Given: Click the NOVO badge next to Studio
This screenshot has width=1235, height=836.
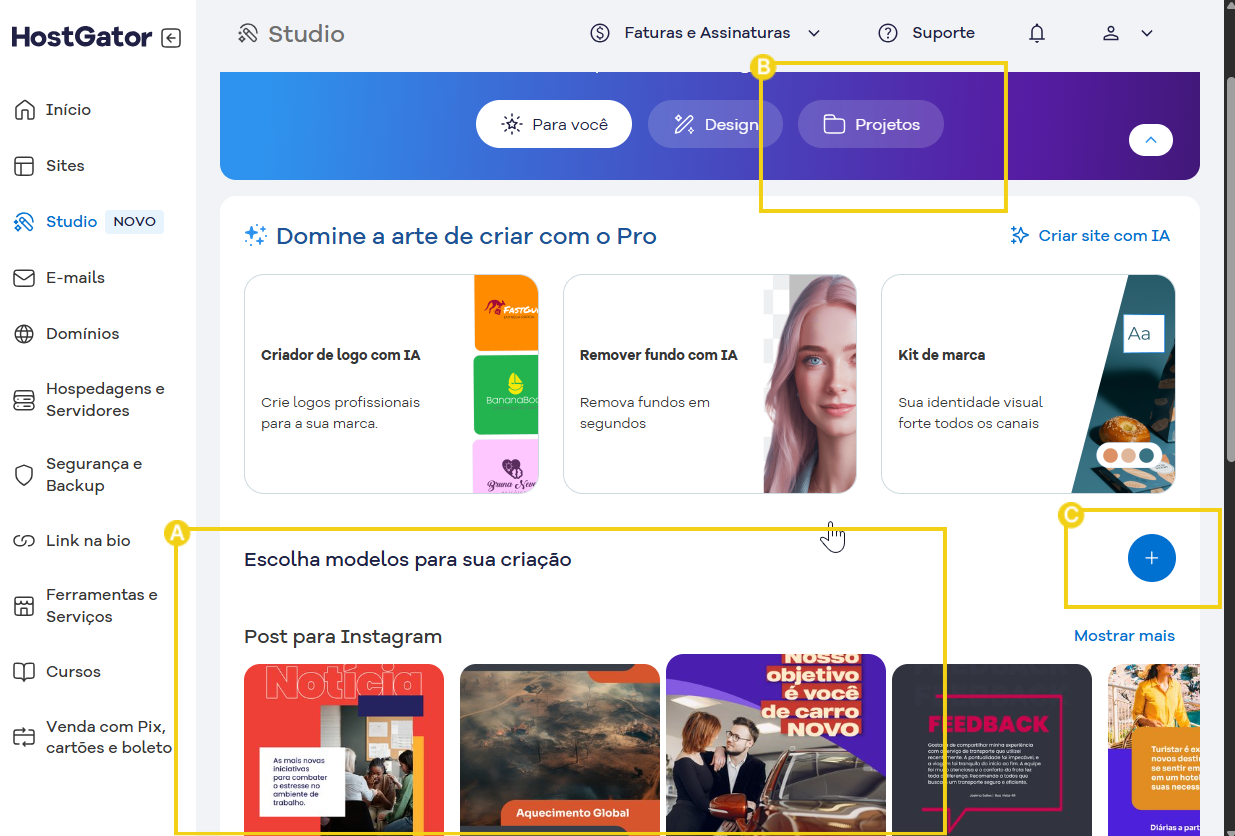Looking at the screenshot, I should (x=134, y=222).
